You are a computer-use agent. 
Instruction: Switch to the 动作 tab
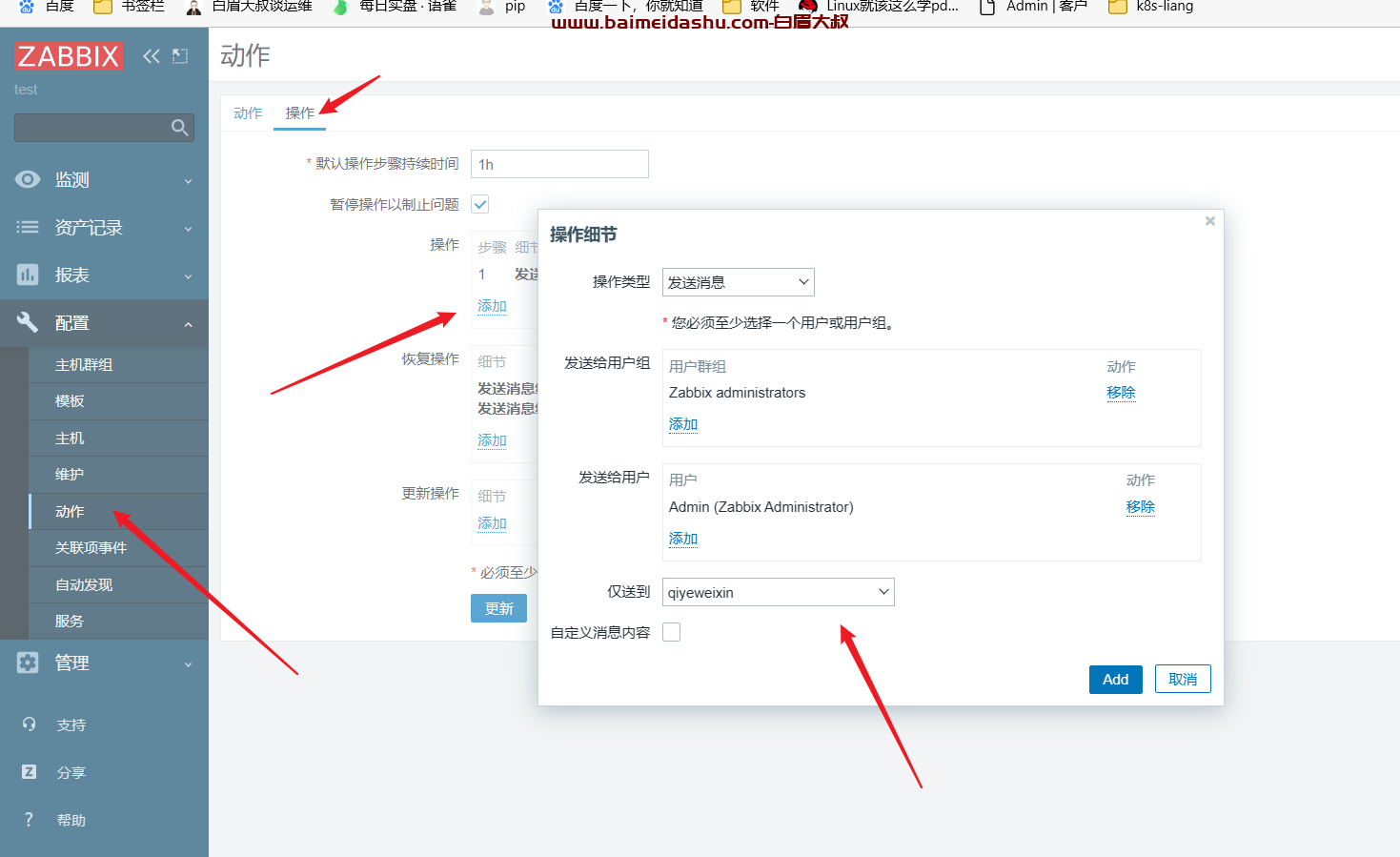point(248,112)
